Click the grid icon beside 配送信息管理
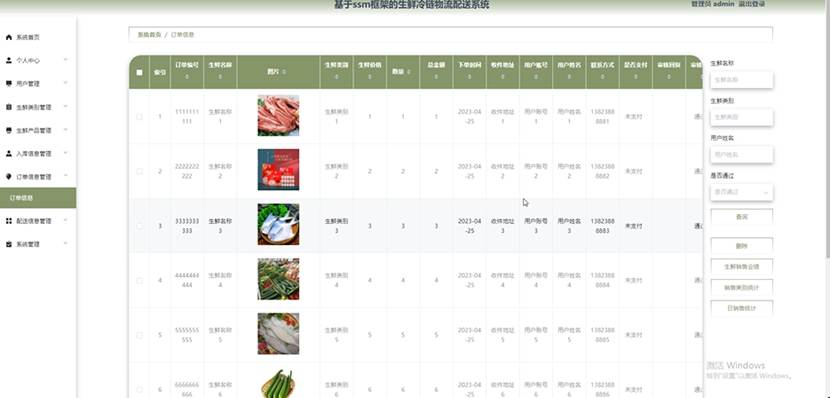 point(8,221)
